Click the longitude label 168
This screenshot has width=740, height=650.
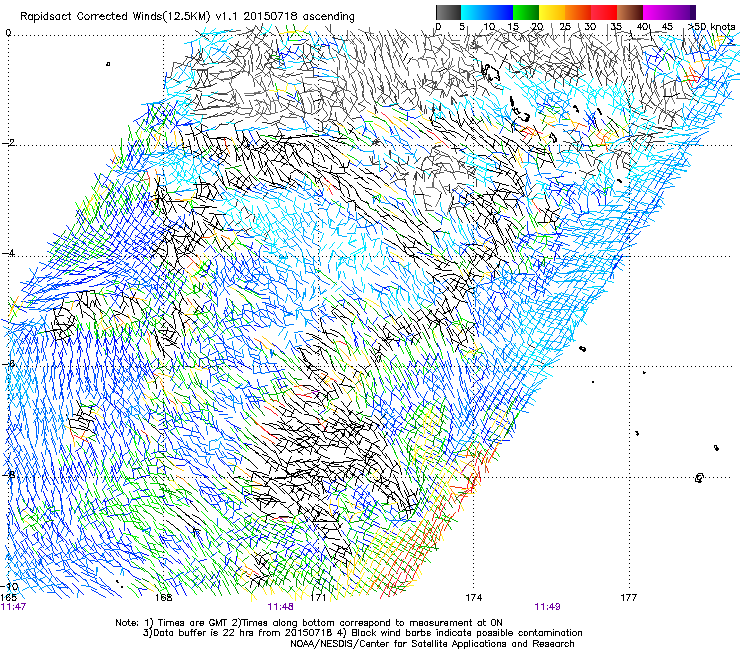[x=163, y=597]
